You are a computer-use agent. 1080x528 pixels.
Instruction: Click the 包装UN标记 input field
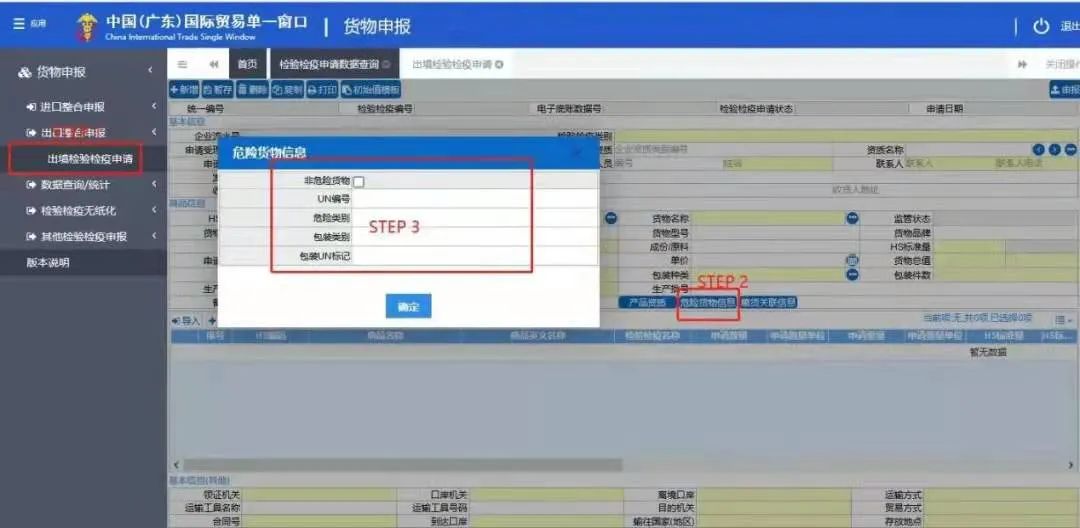(474, 255)
